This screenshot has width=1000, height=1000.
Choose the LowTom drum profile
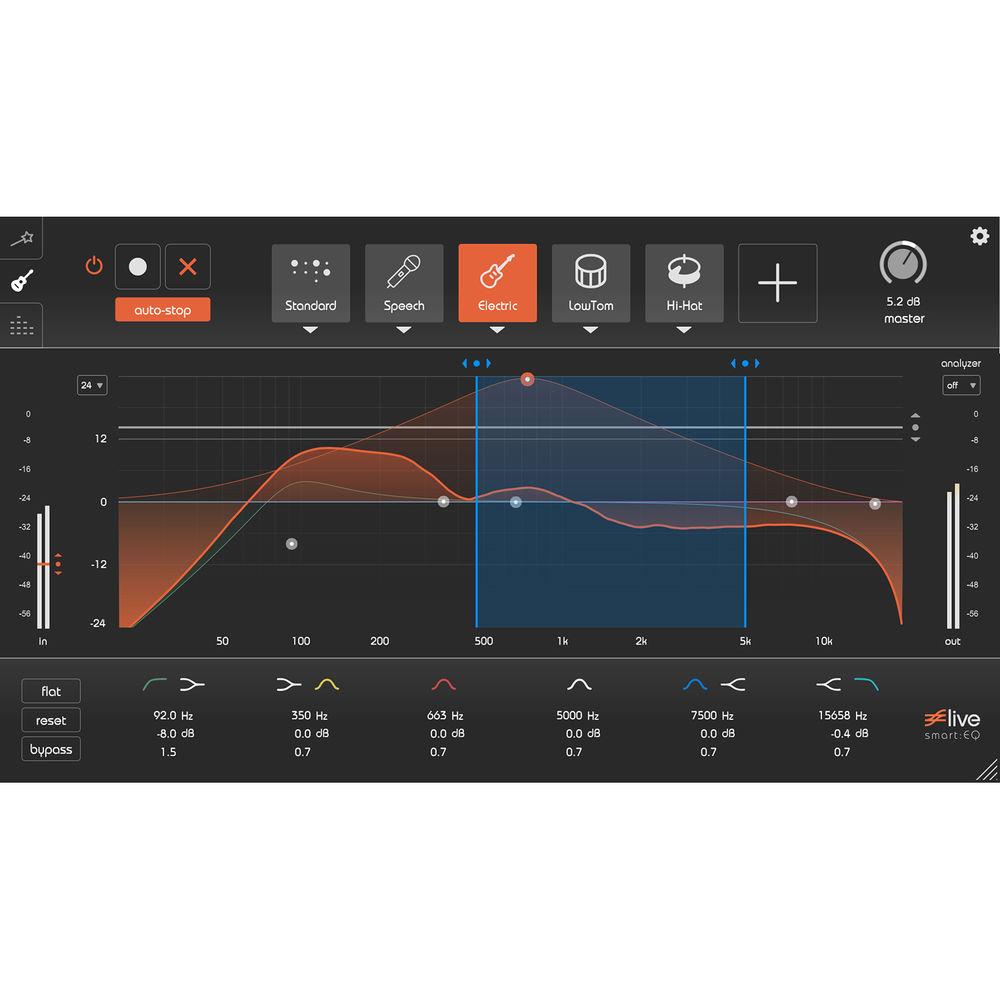point(590,283)
